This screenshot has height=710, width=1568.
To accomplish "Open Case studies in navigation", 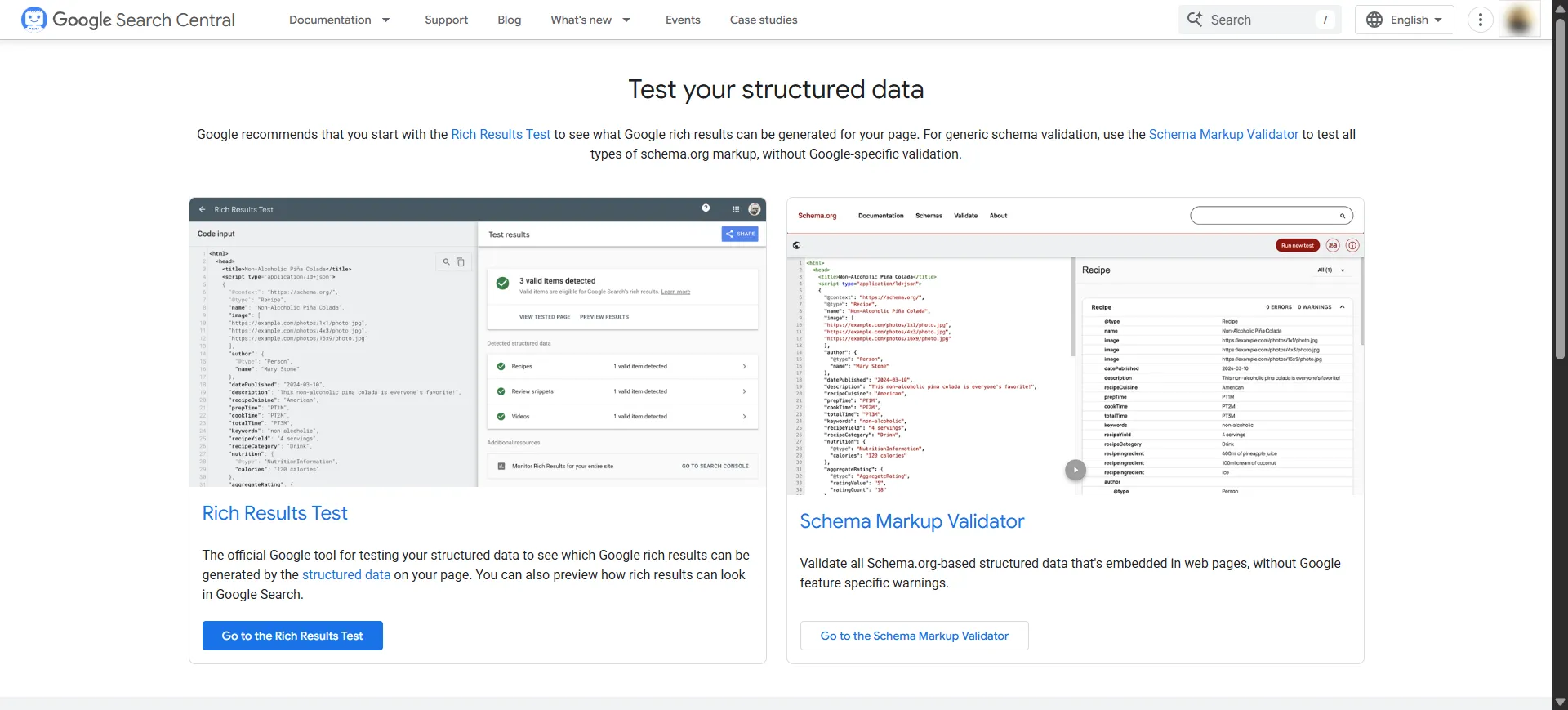I will click(x=764, y=20).
